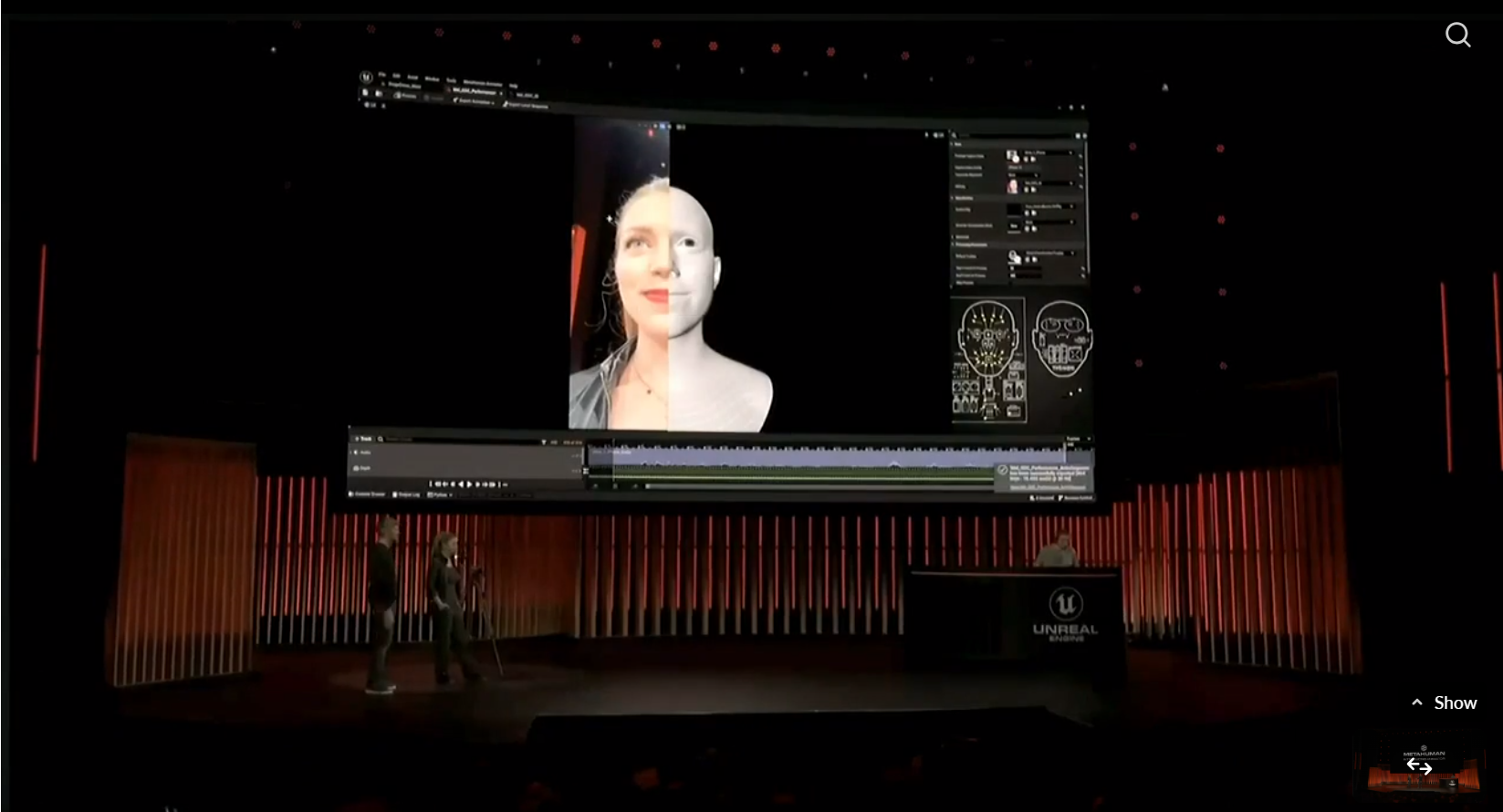Open the Footage Capture Data dropdown
The height and width of the screenshot is (812, 1503).
pyautogui.click(x=1070, y=152)
